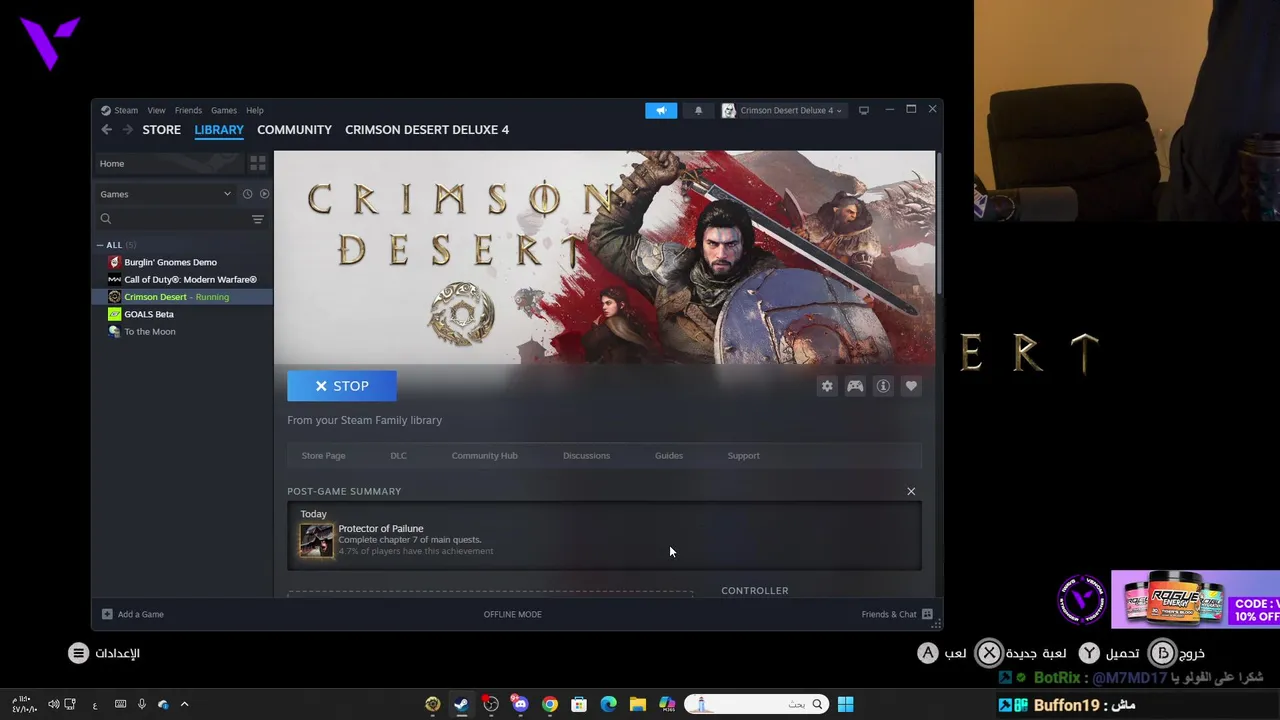
Task: Switch Steam to Big Picture mode icon
Action: point(864,110)
